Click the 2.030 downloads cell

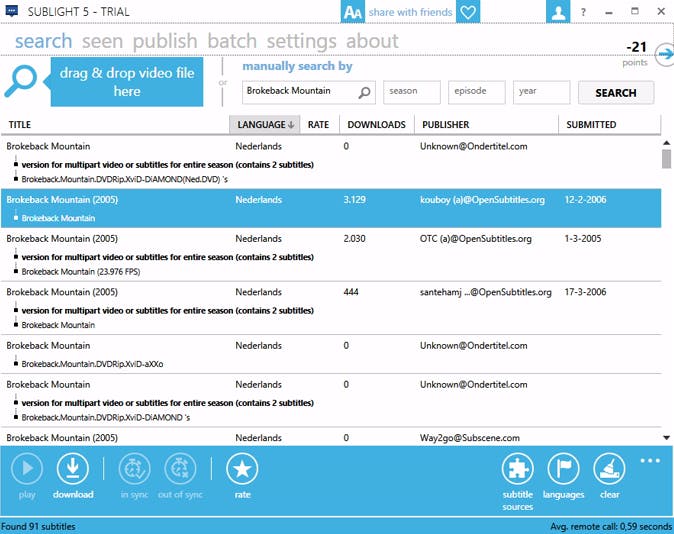(355, 239)
